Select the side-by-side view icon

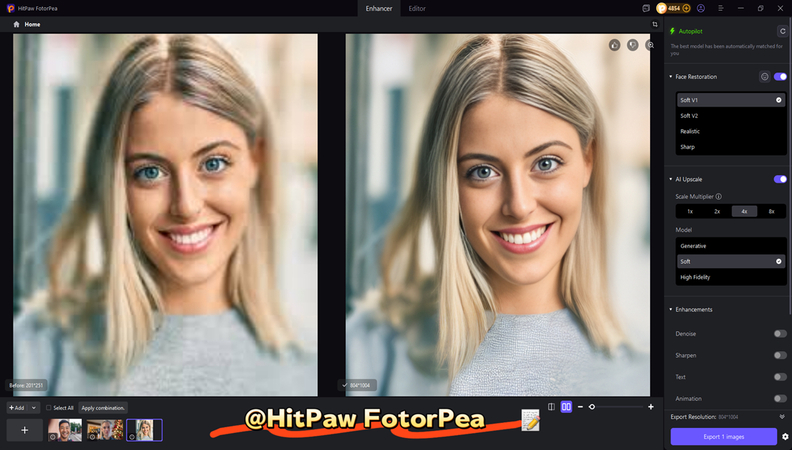566,407
